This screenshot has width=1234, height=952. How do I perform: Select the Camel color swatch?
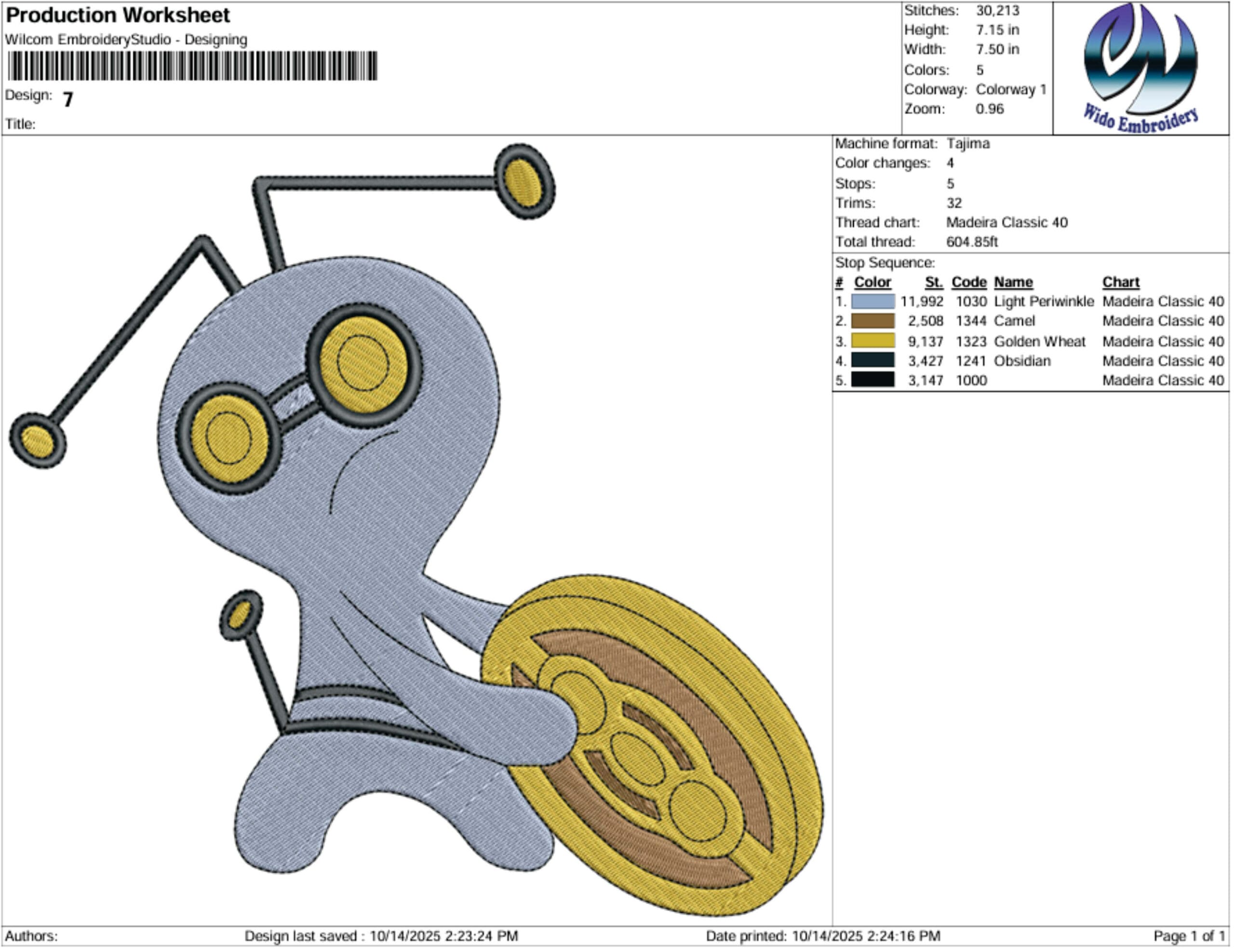(872, 321)
